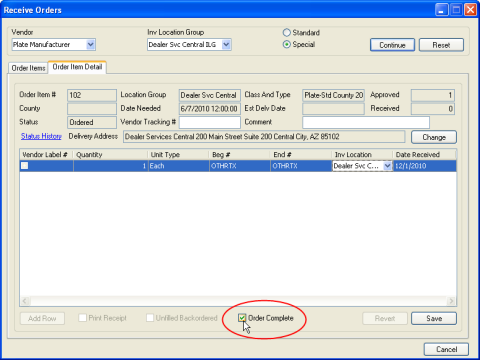Maximize the Receive Orders window

point(456,10)
